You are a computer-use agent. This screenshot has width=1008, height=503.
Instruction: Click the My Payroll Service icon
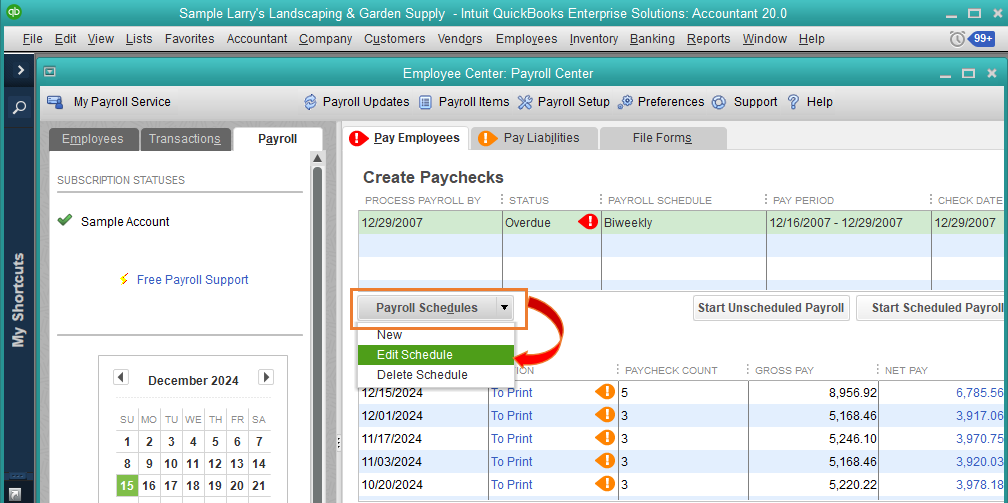[55, 102]
